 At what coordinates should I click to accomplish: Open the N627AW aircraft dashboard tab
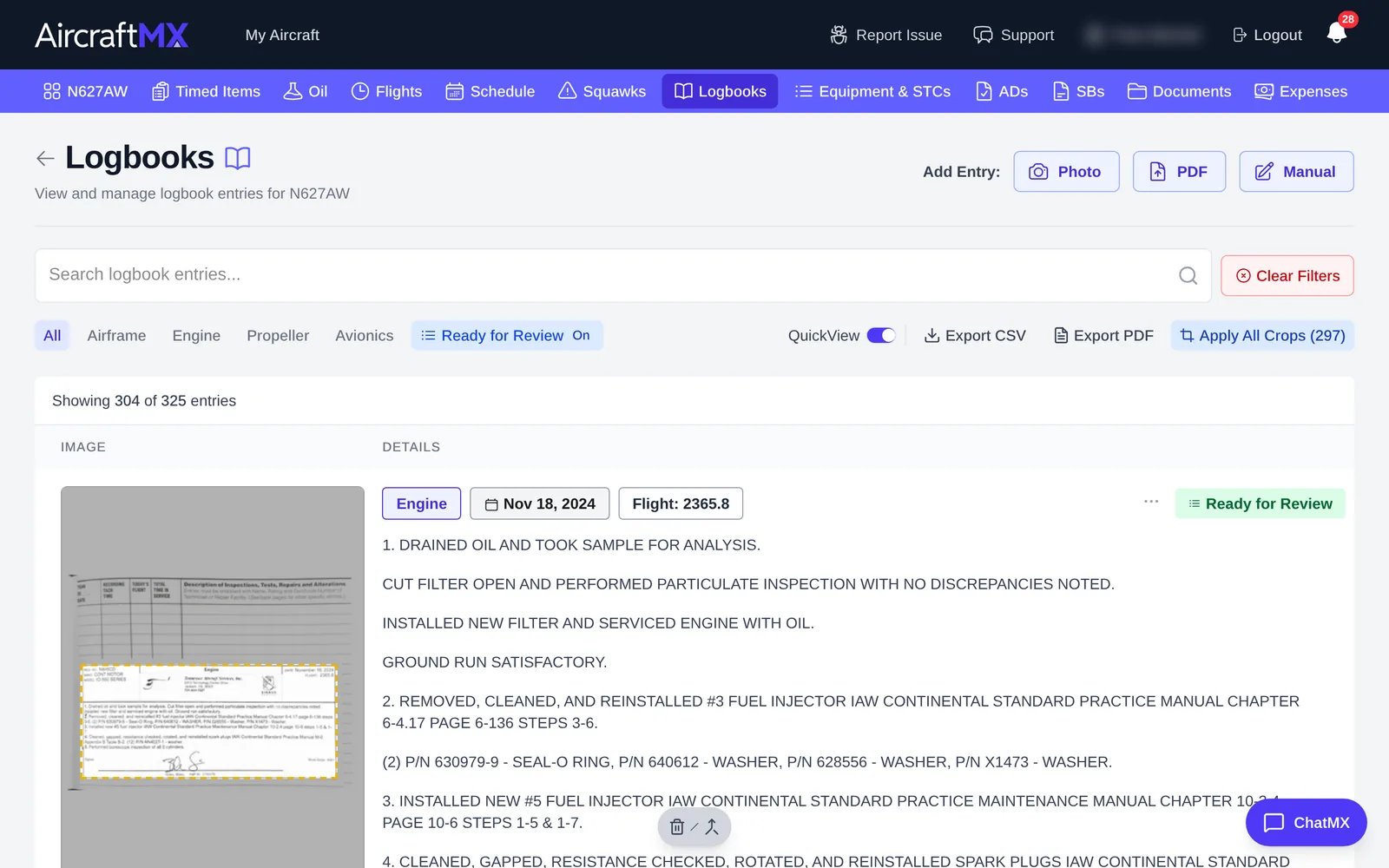tap(85, 91)
